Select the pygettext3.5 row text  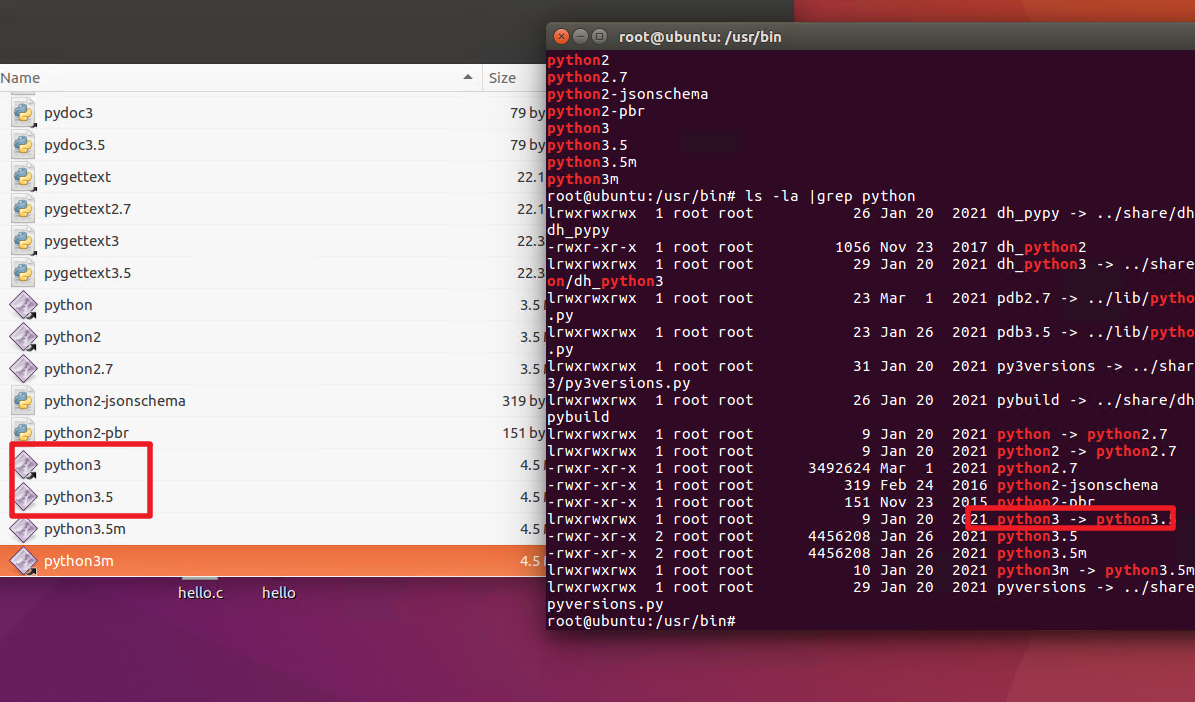(x=88, y=273)
